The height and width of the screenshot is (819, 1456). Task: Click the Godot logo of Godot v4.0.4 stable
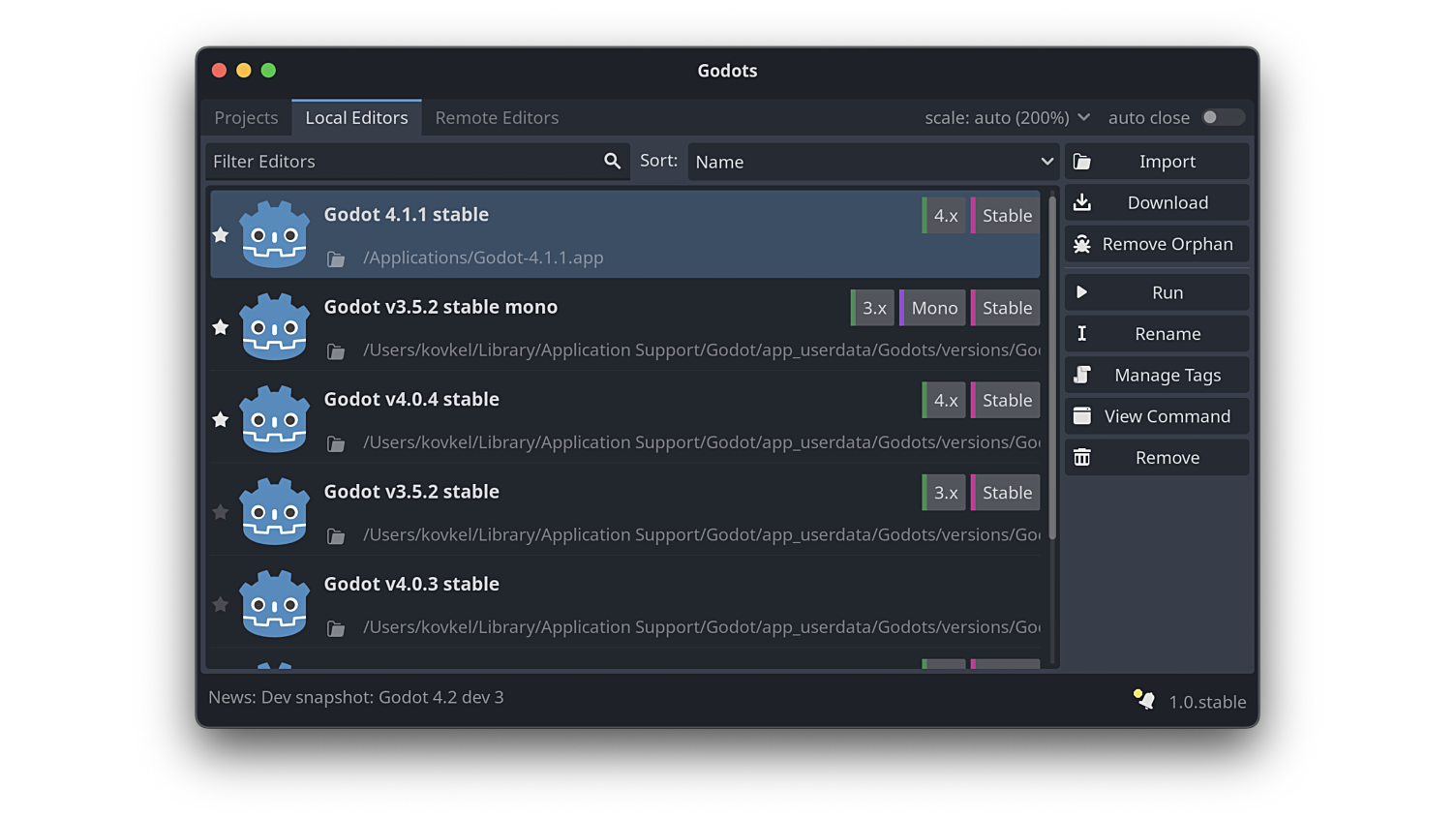coord(275,419)
